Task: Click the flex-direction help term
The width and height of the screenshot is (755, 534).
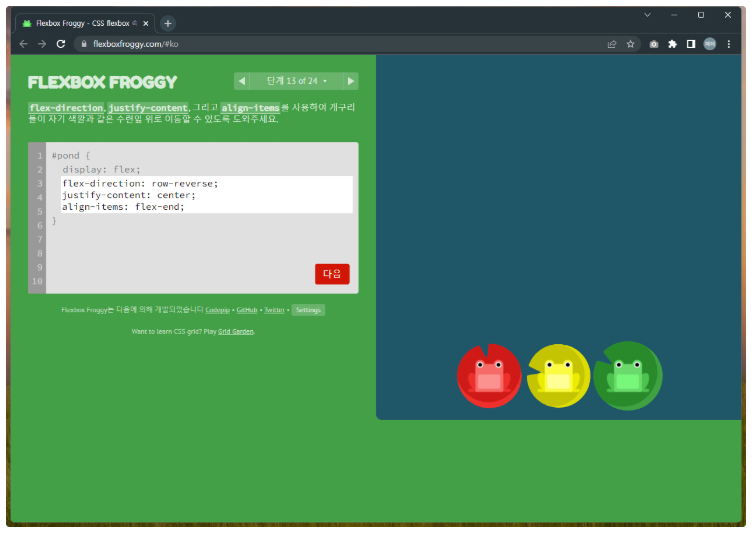Action: [x=66, y=108]
